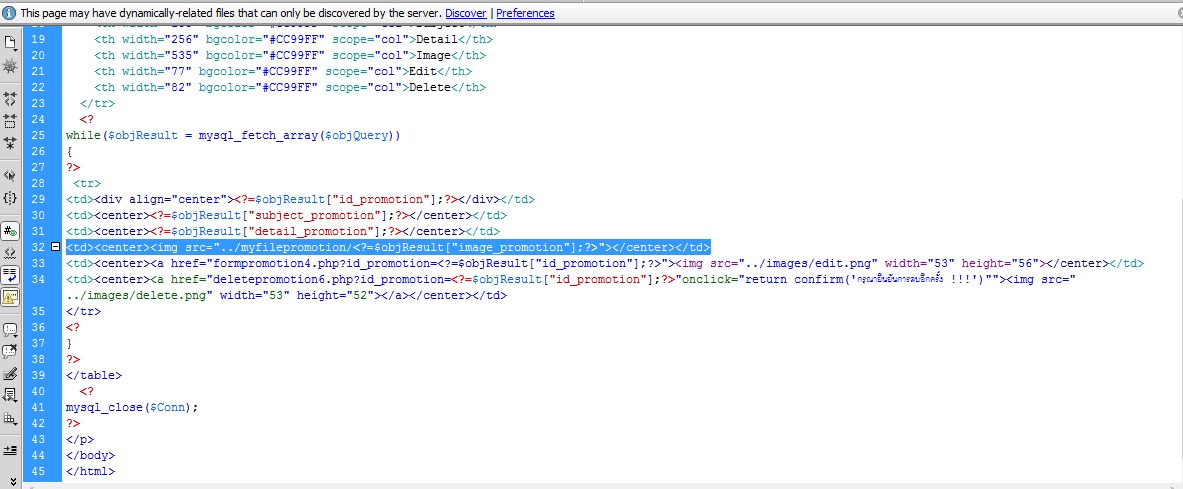This screenshot has height=489, width=1183.
Task: Click the closing </table> tag line
Action: point(94,375)
